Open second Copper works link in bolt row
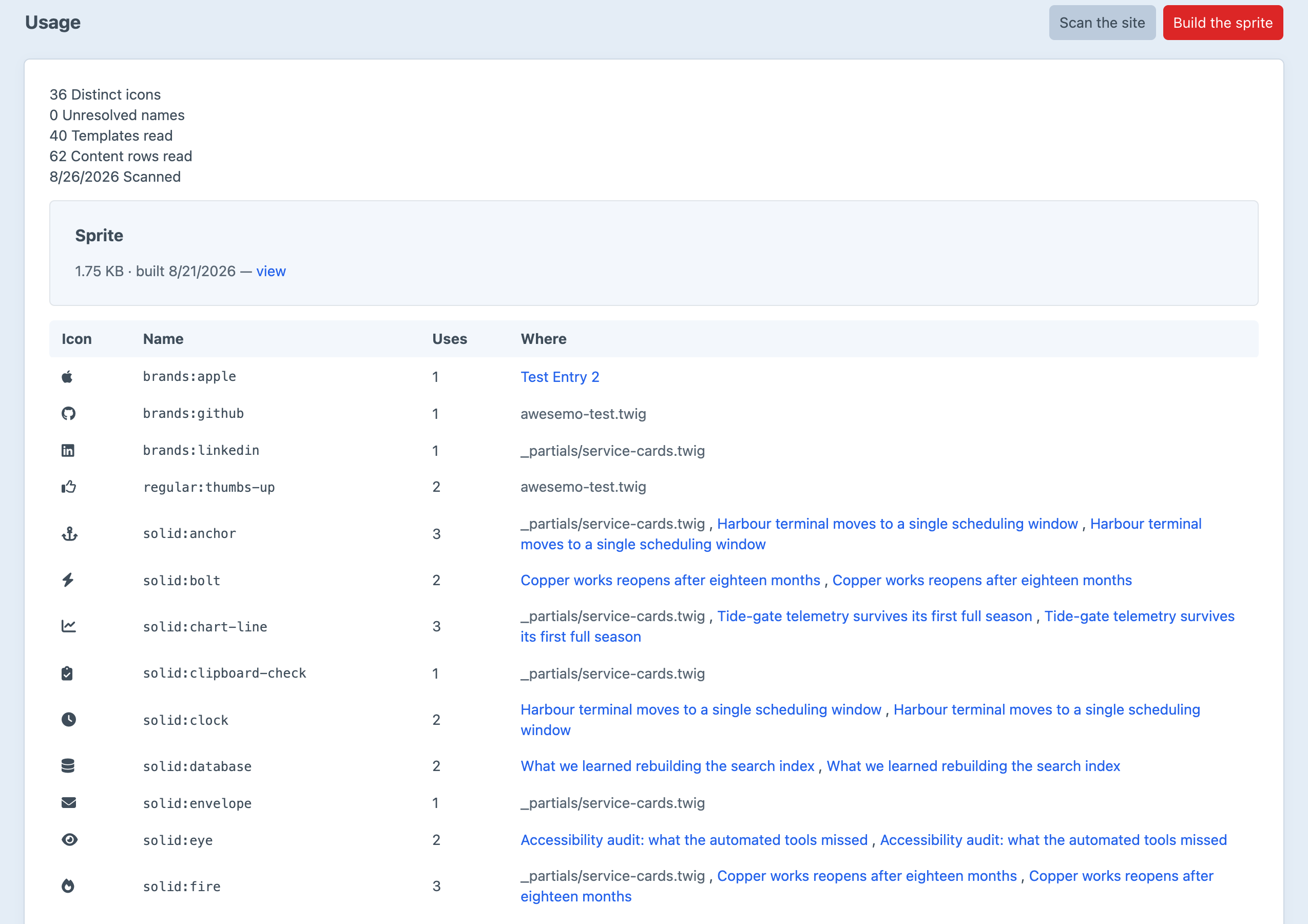1308x924 pixels. pyautogui.click(x=982, y=580)
